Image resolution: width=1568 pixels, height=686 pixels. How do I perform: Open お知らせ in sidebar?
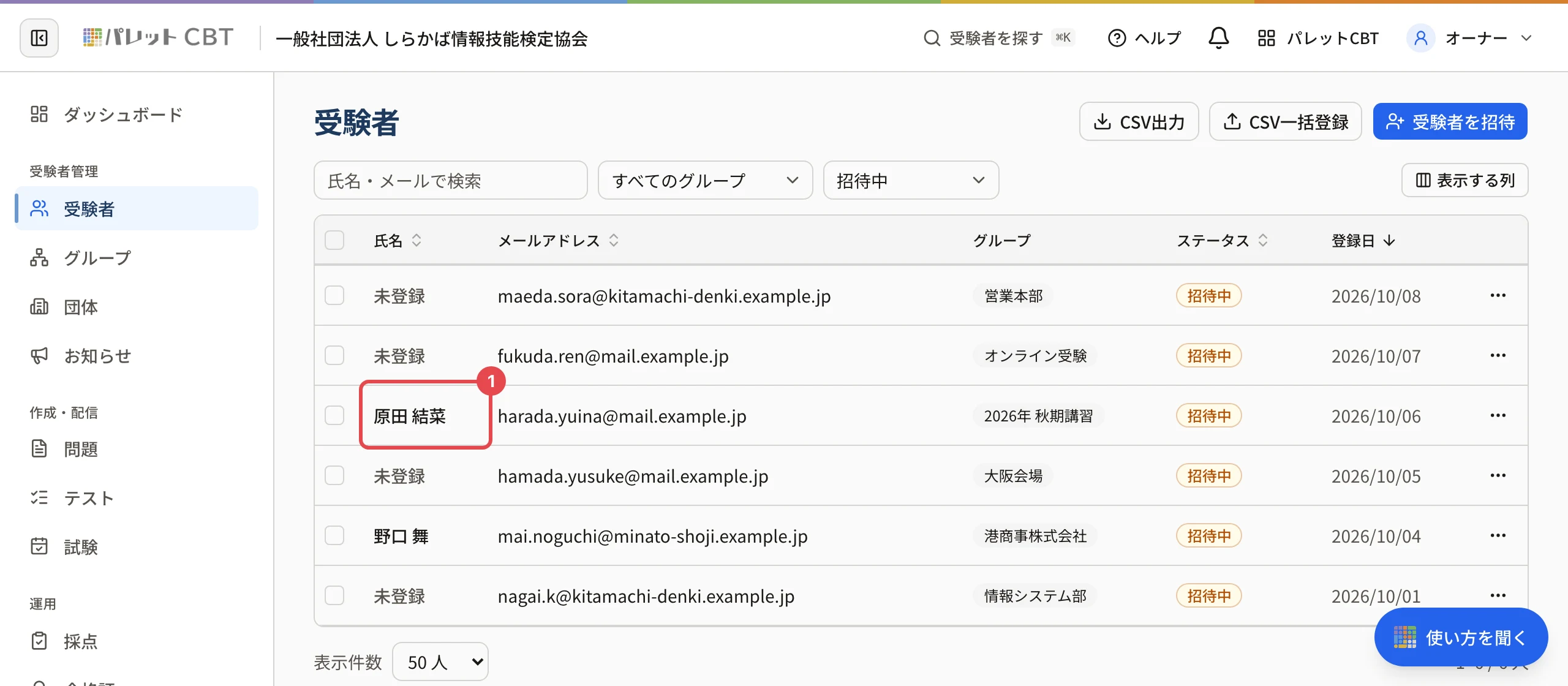[x=137, y=355]
